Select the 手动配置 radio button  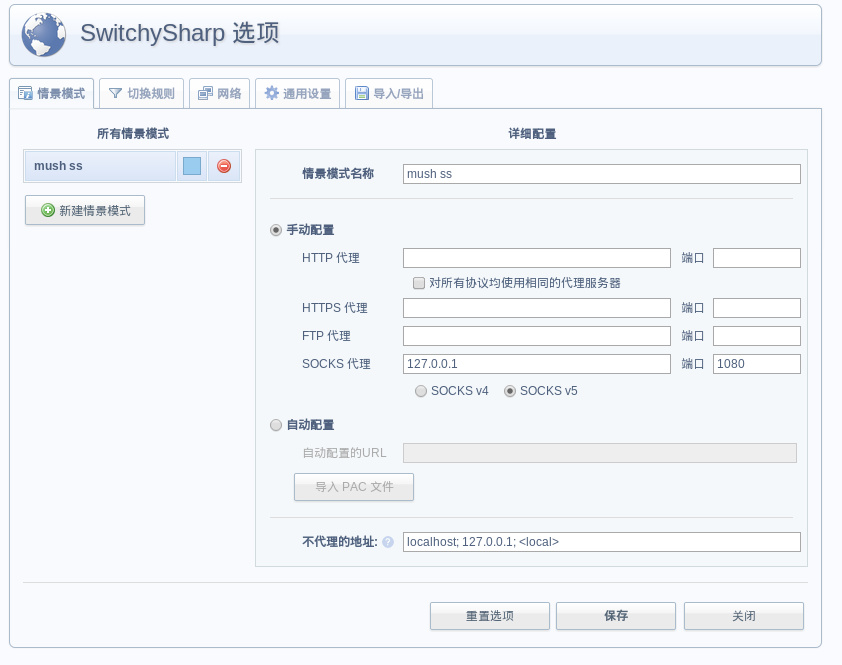coord(275,230)
